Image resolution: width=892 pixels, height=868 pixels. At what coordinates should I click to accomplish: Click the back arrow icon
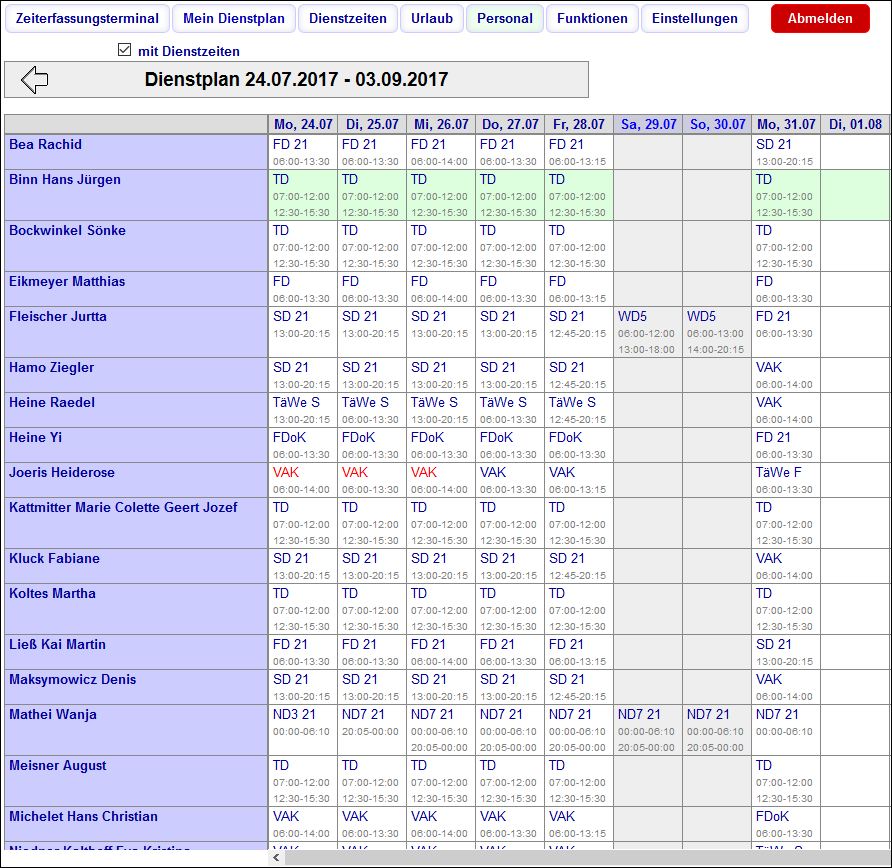(x=35, y=80)
